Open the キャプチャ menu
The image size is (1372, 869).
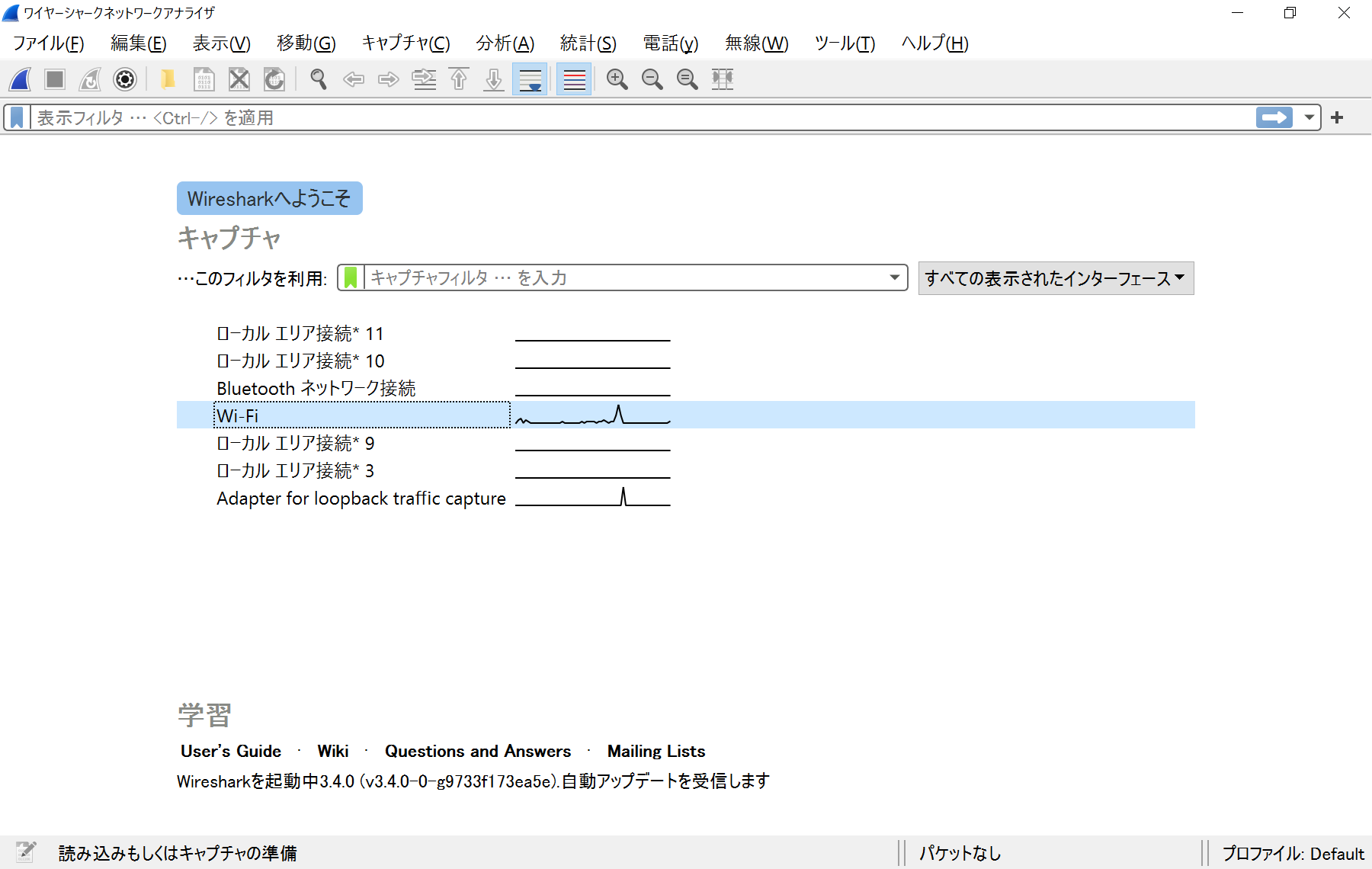coord(406,43)
